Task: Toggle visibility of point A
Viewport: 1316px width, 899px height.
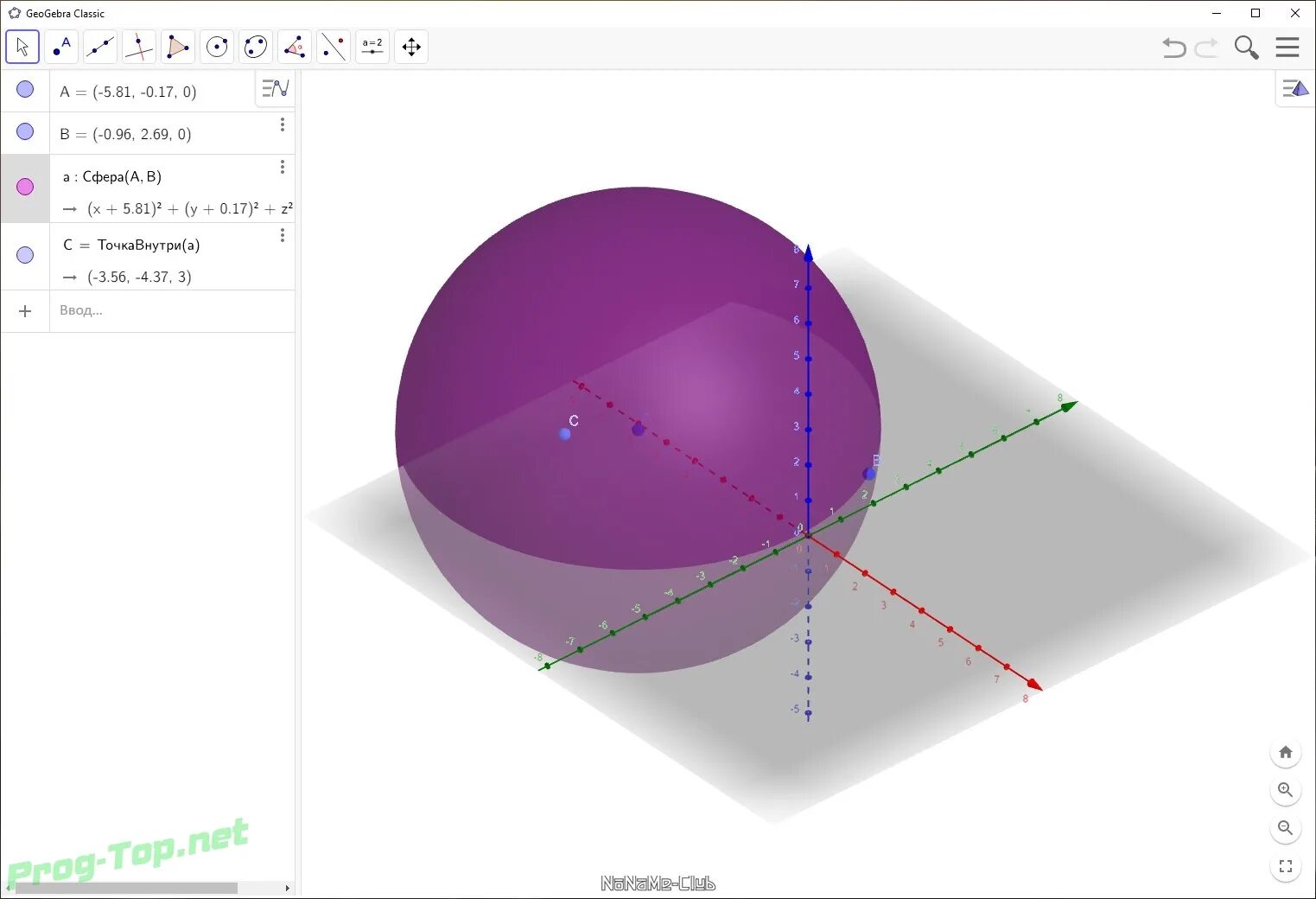Action: tap(25, 89)
